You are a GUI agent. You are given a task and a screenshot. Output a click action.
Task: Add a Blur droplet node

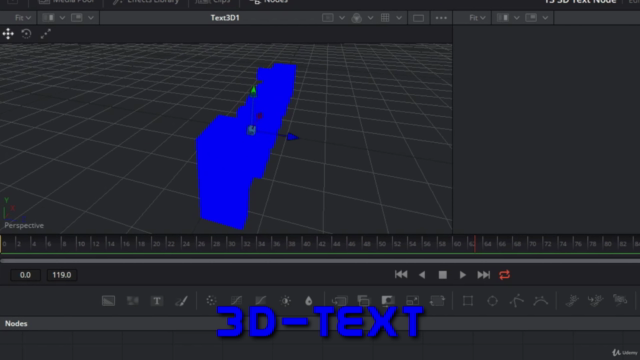[309, 301]
